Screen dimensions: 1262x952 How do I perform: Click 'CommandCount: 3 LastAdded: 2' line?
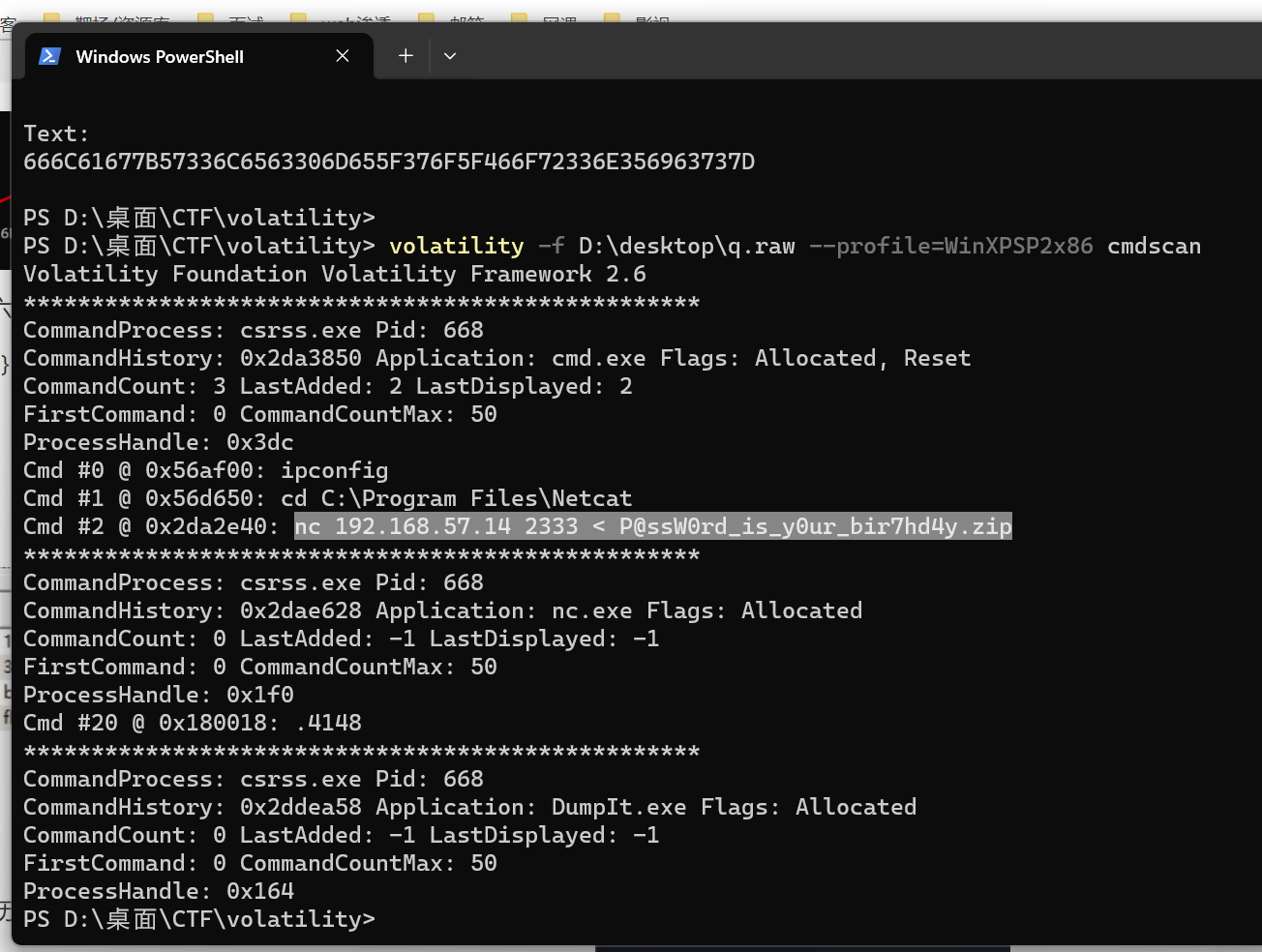click(328, 386)
